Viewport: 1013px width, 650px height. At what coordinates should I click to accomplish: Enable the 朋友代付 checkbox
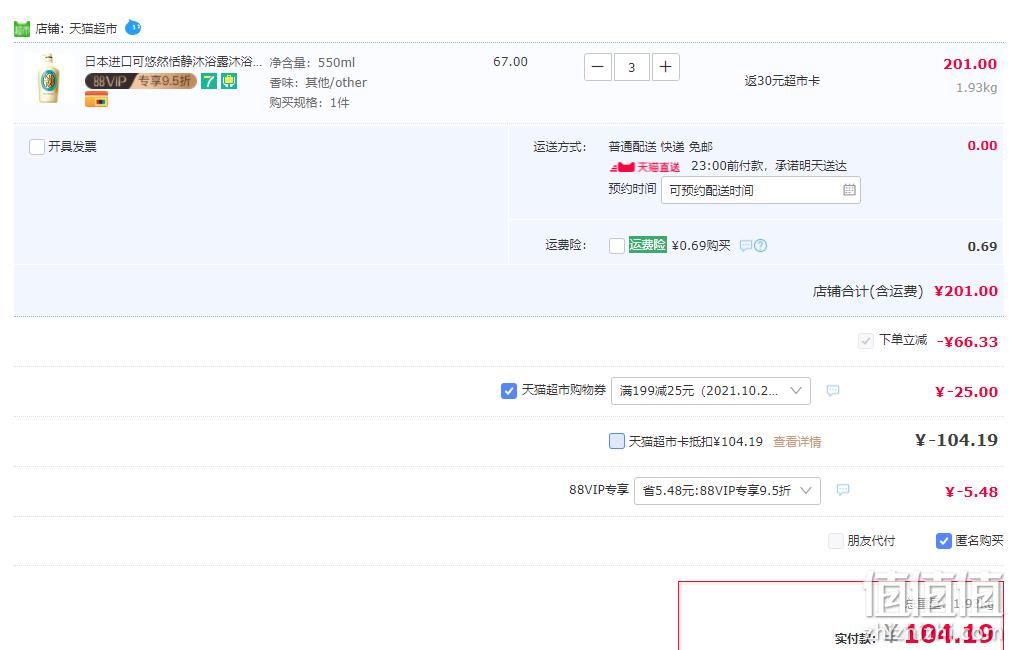(x=836, y=541)
